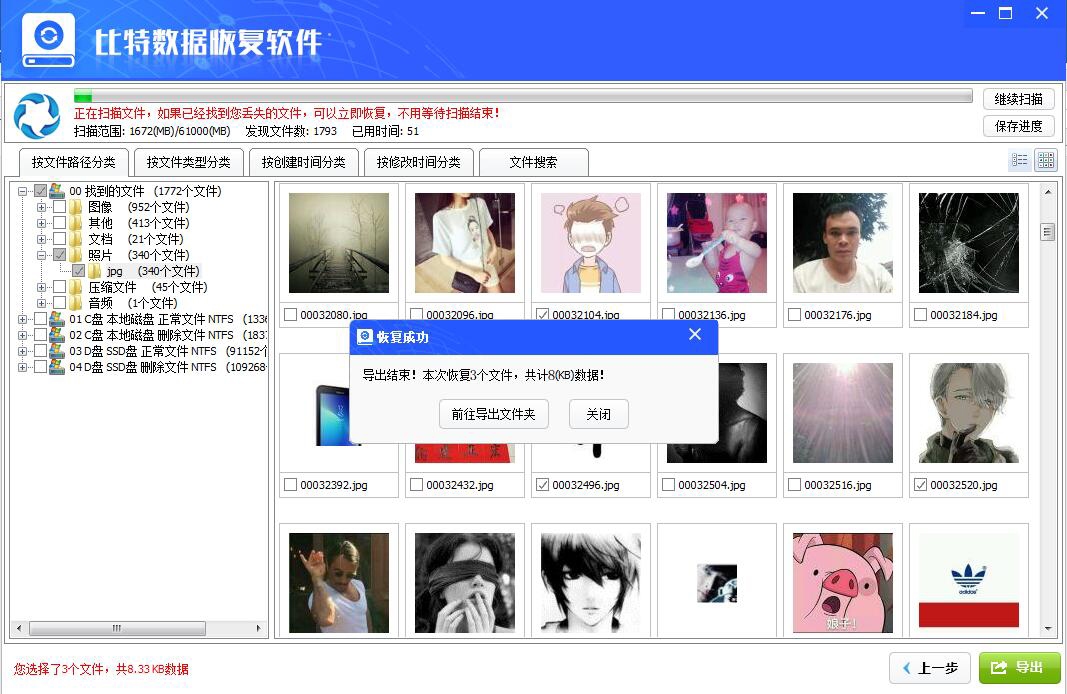Expand the 图像 tree node
The image size is (1067, 694).
coord(42,207)
